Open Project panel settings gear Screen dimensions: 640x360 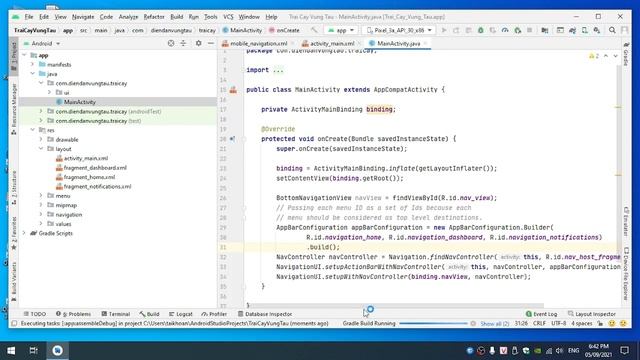198,43
